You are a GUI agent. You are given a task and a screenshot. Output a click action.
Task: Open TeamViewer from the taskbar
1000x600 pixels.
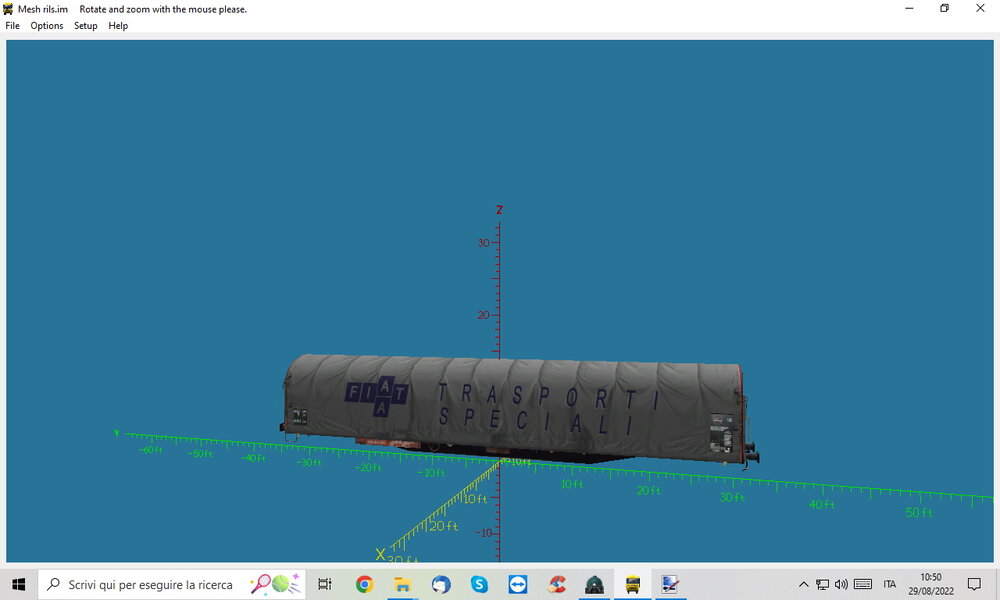518,584
